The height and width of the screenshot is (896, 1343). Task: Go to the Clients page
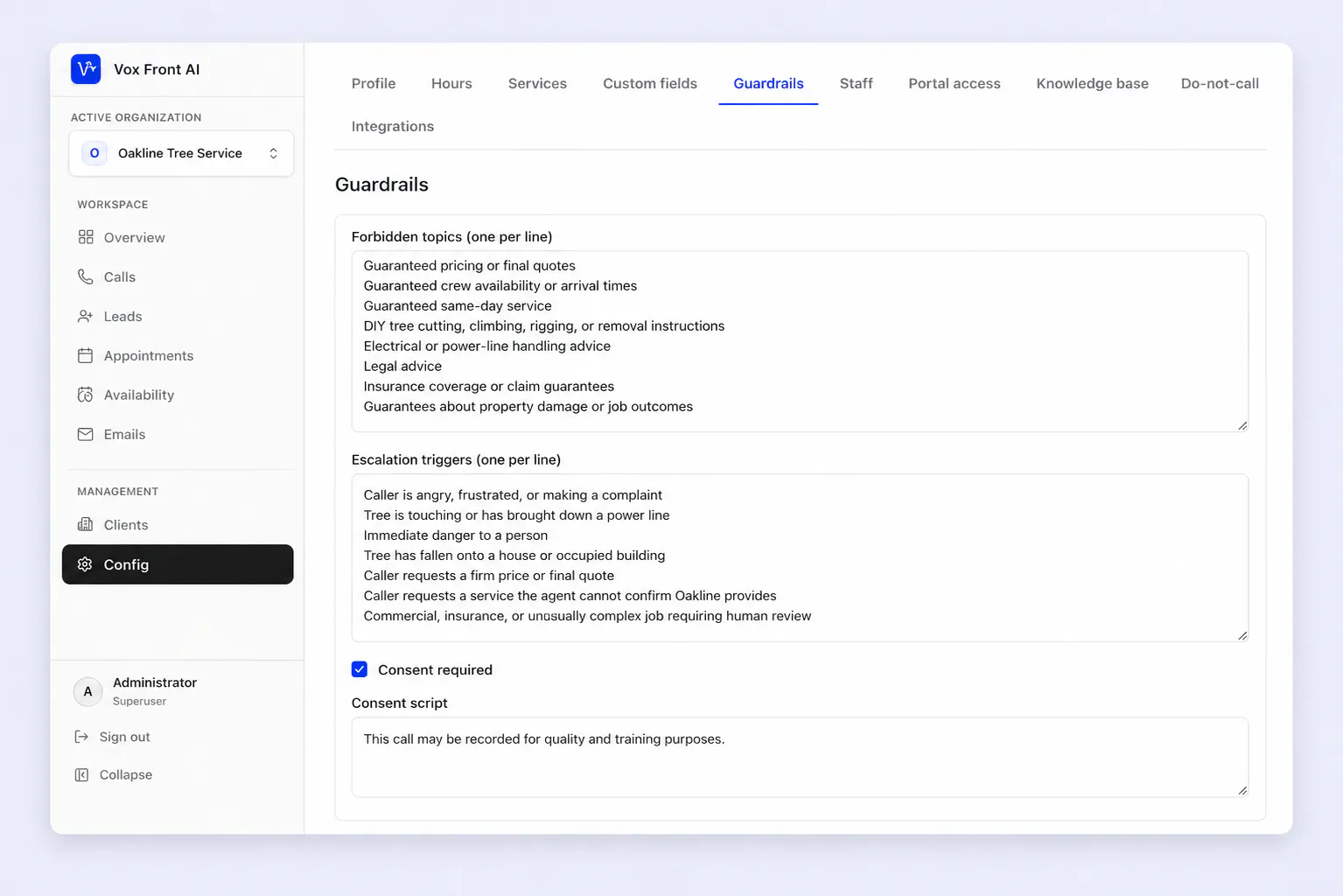[178, 525]
